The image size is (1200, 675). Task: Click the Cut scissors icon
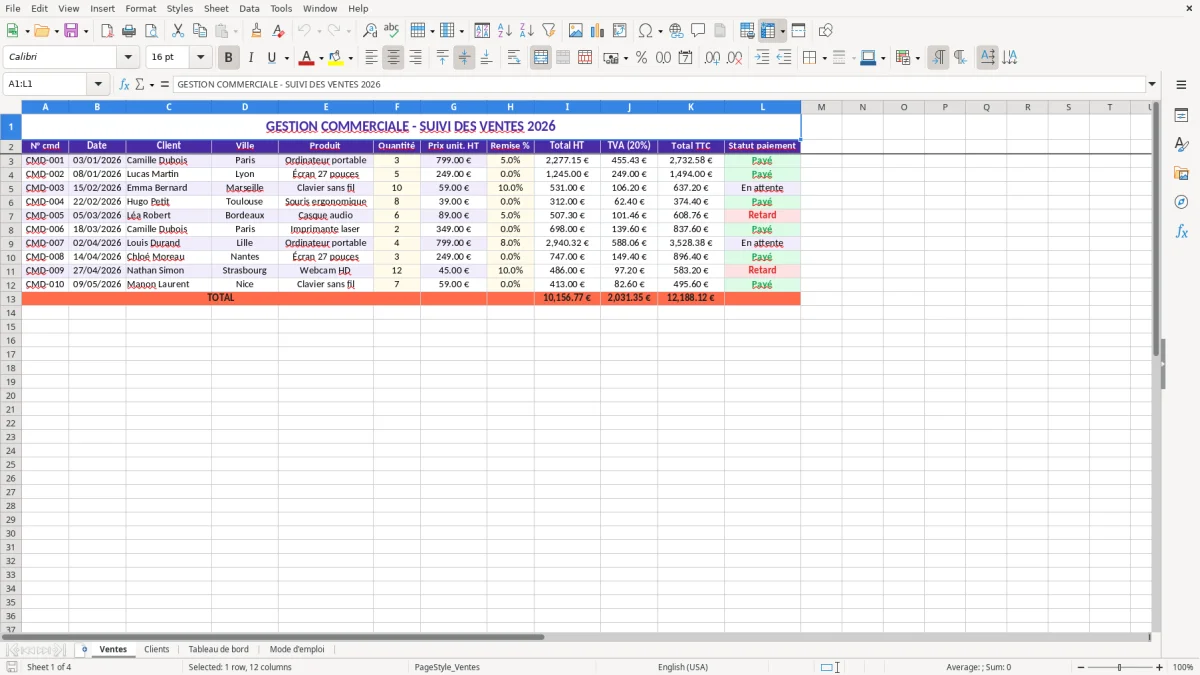pos(178,31)
